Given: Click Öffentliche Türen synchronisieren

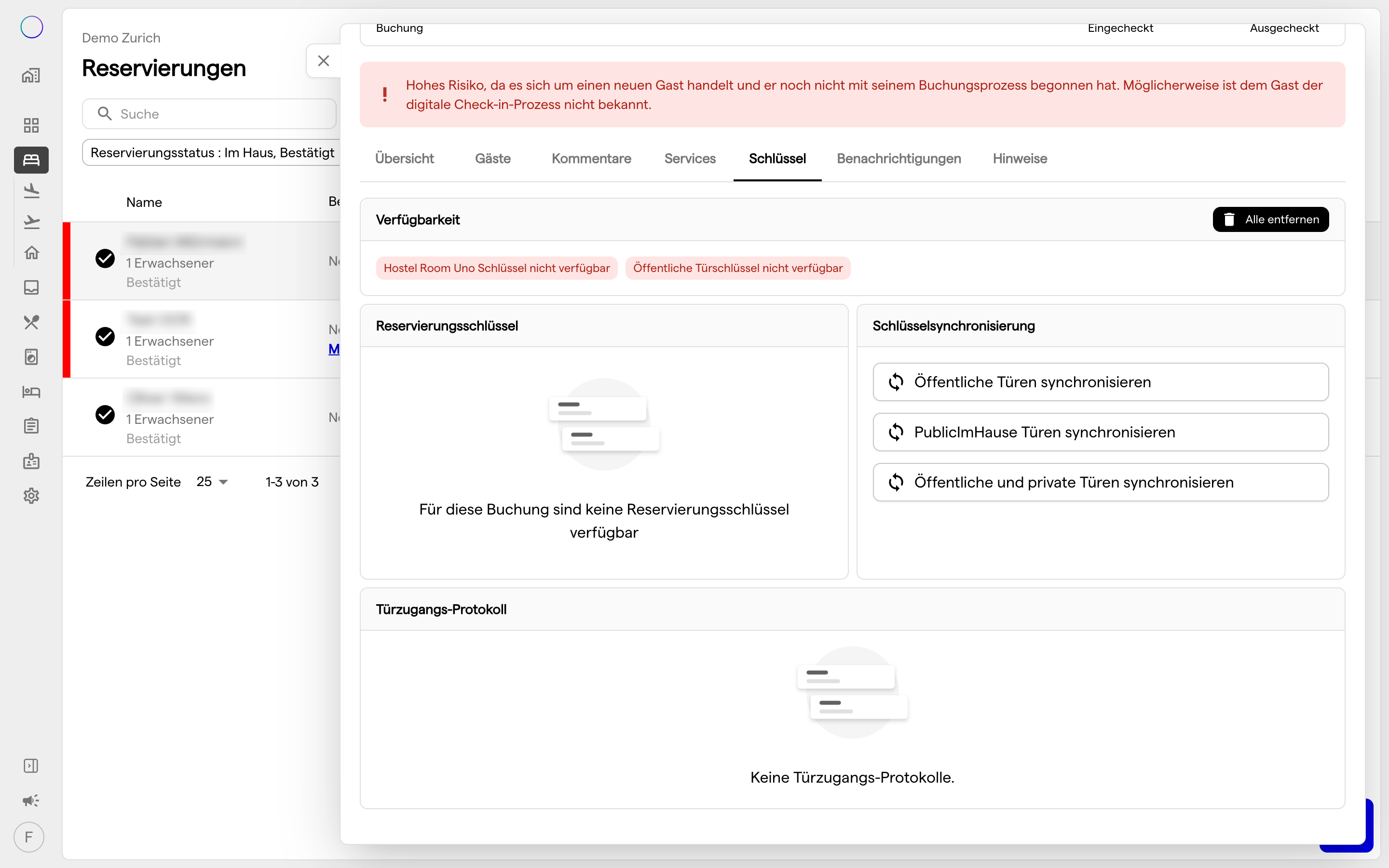Looking at the screenshot, I should point(1100,382).
